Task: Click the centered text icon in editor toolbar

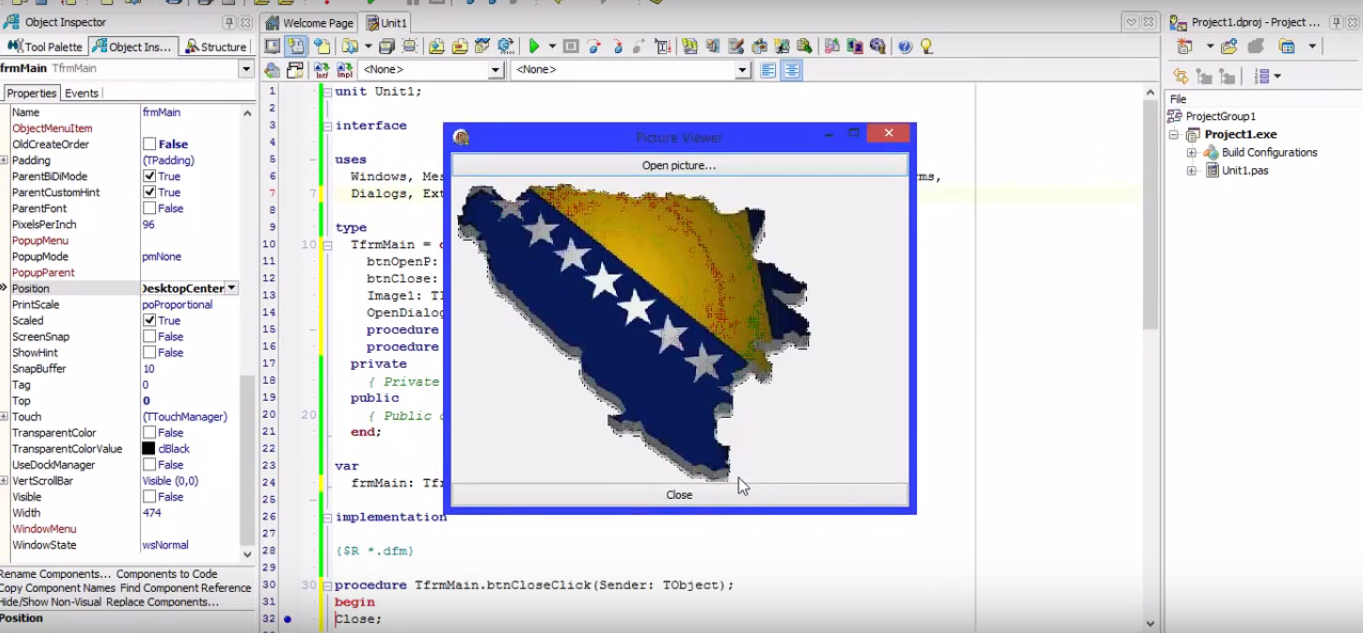Action: 792,70
